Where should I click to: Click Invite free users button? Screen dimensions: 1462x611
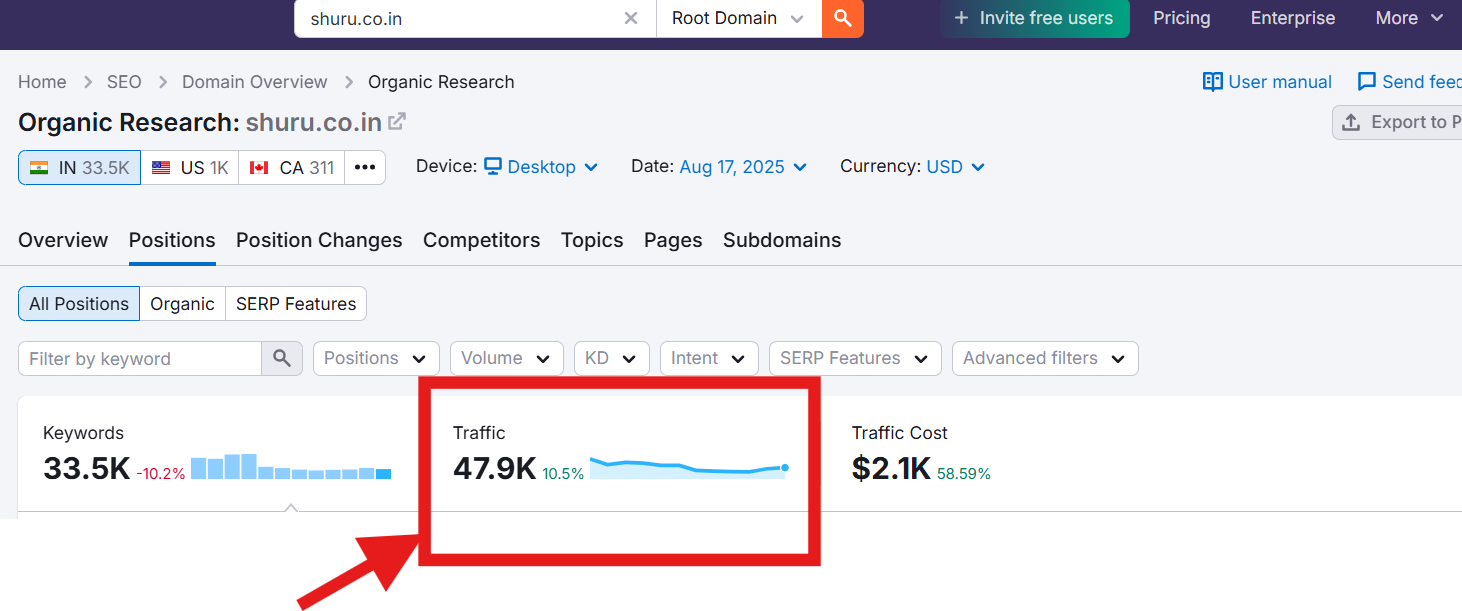pos(1034,18)
